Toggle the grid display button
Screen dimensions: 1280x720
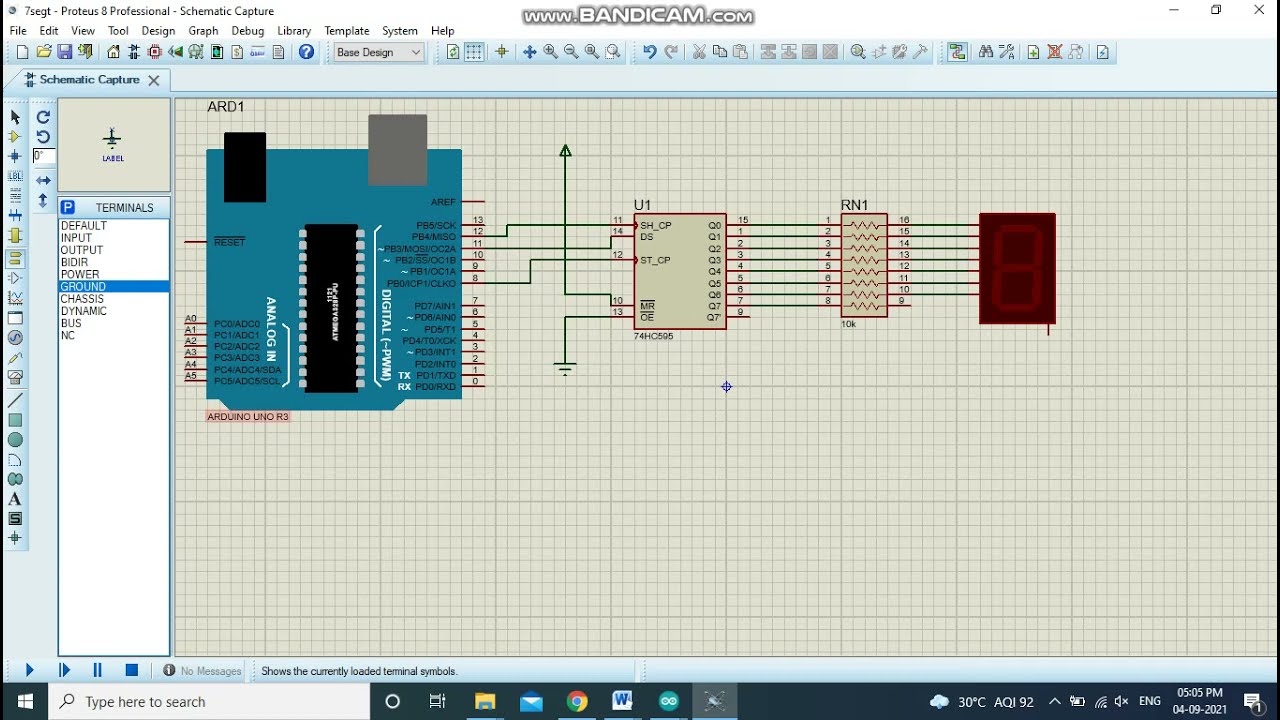(474, 52)
